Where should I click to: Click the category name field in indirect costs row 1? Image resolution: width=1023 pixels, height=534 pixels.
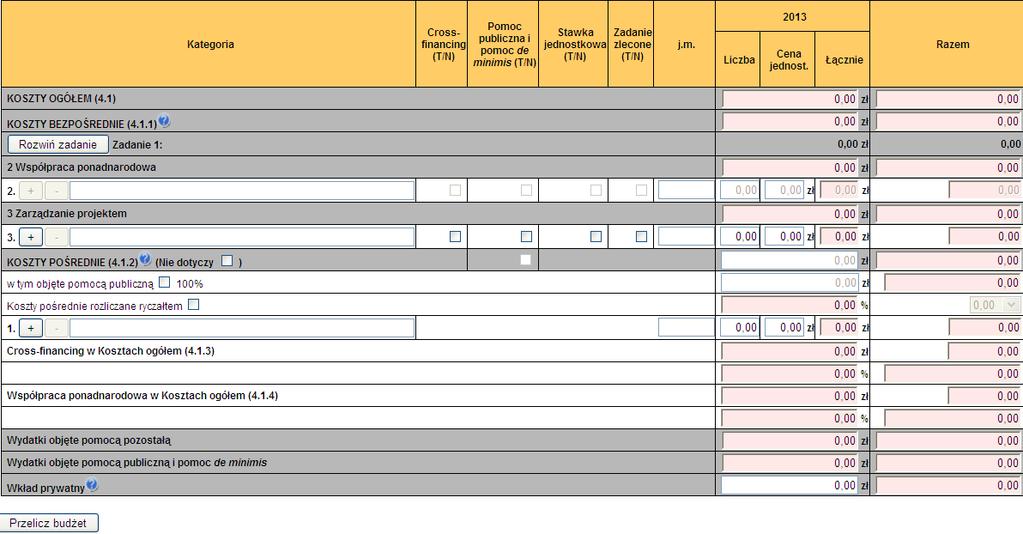point(242,327)
